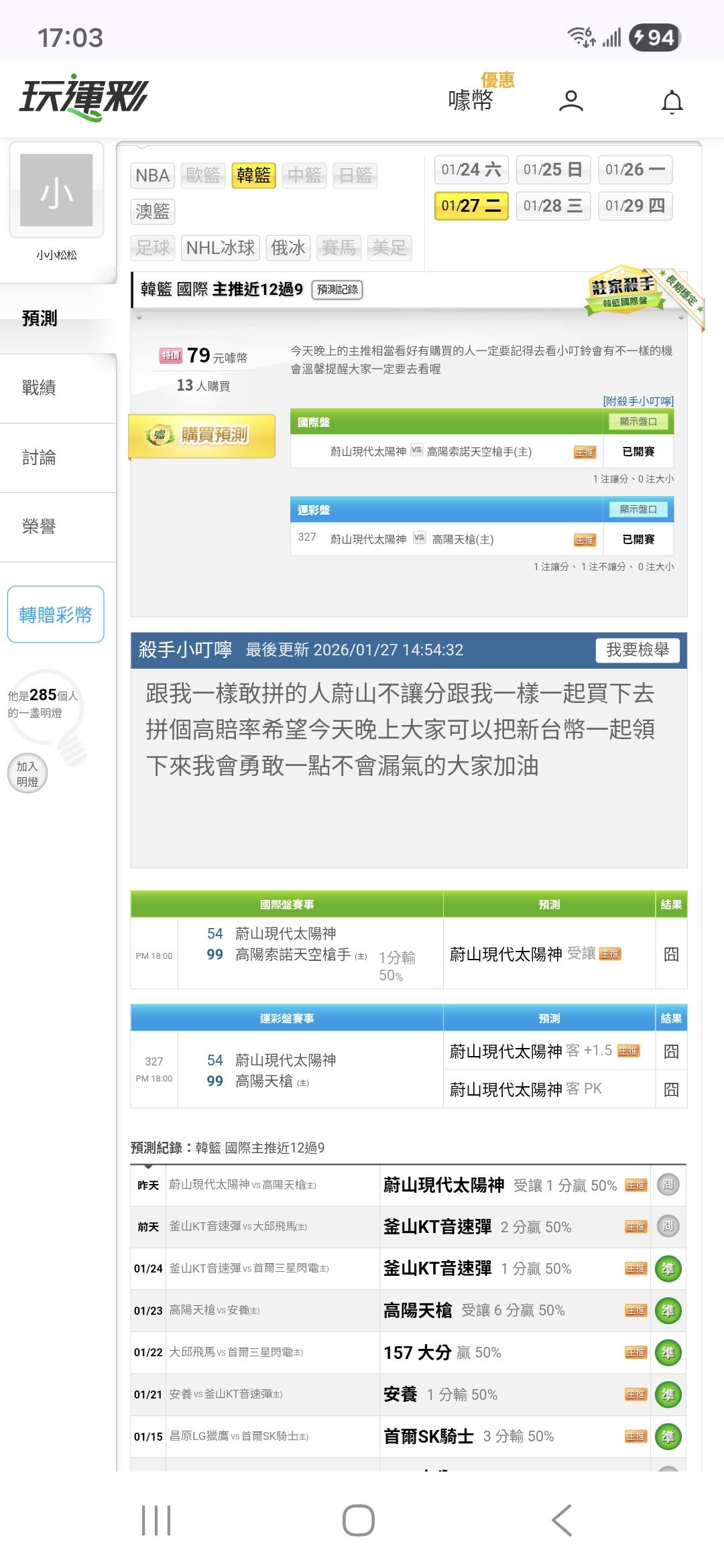This screenshot has height=1568, width=724.
Task: Toggle 顯示盤口 for 國際盤
Action: [x=638, y=421]
